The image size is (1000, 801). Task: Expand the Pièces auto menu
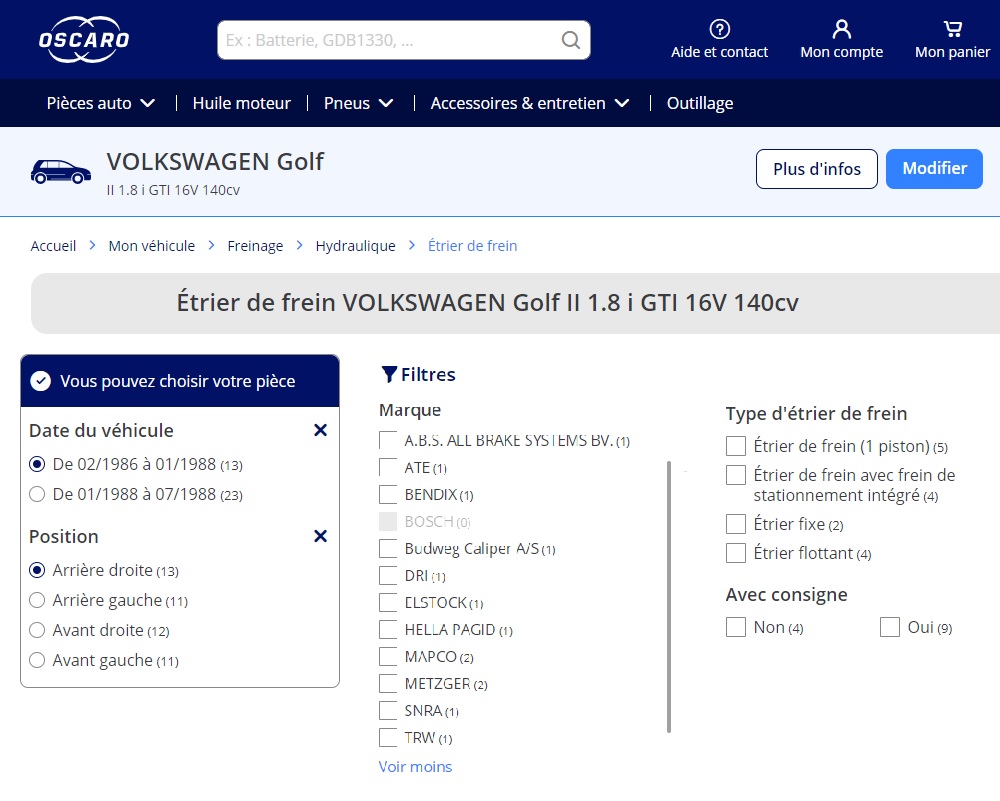tap(100, 103)
